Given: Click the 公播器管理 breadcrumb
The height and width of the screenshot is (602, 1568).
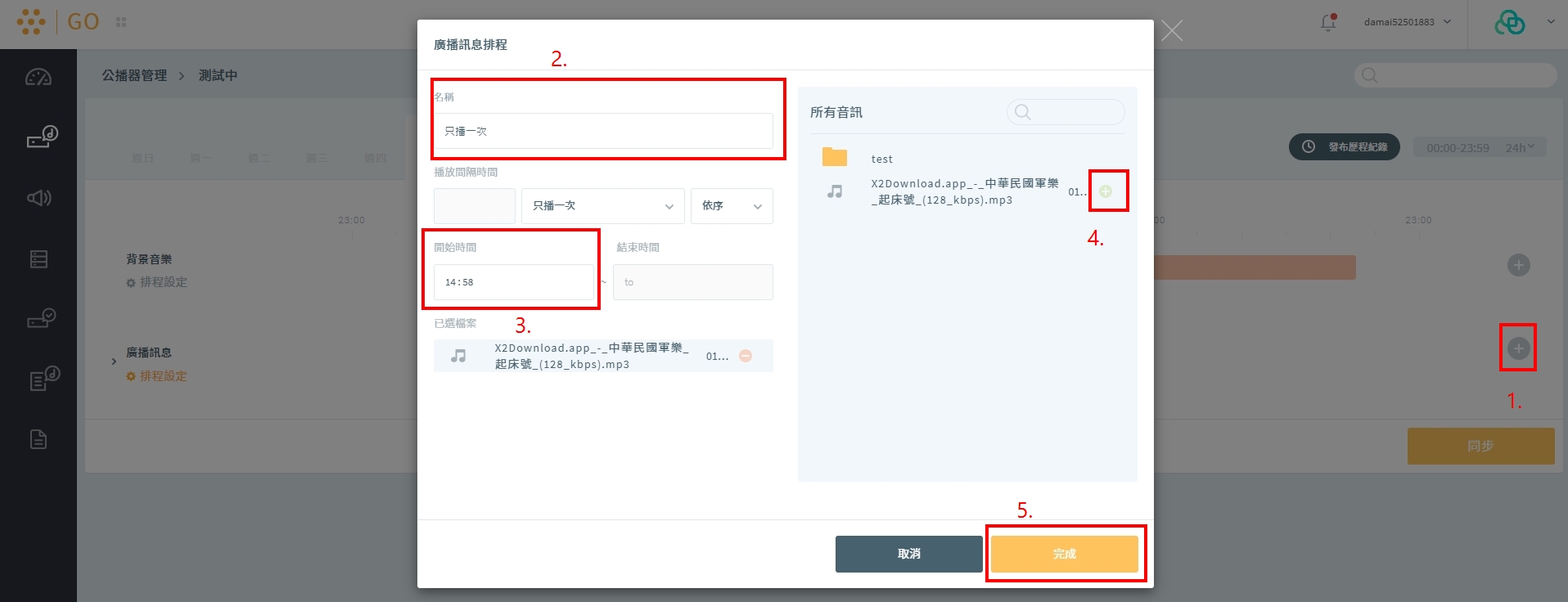Looking at the screenshot, I should coord(134,75).
